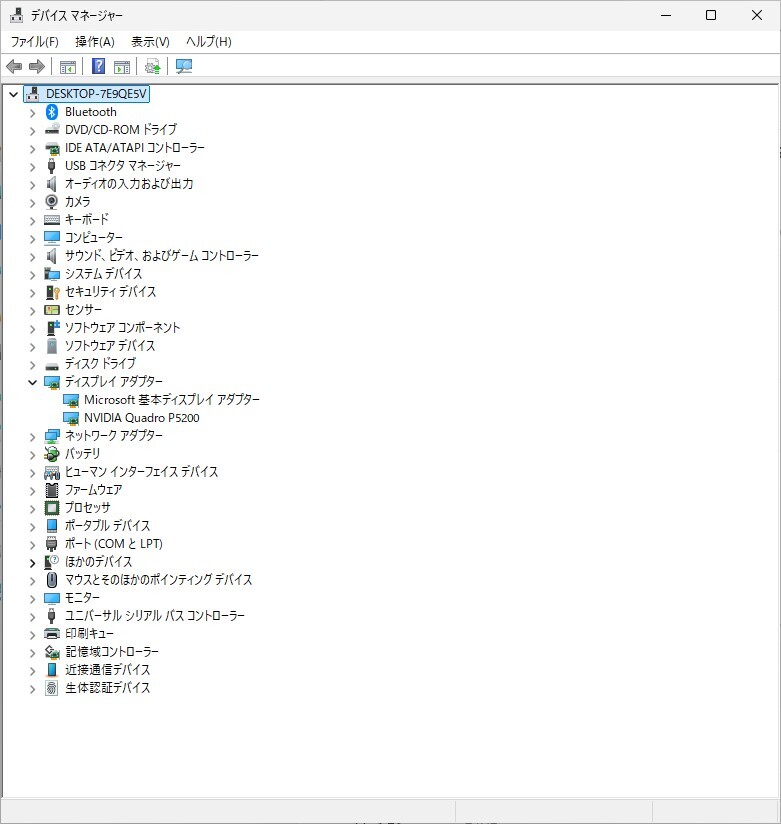This screenshot has width=781, height=824.
Task: Click the show/hide console tree toolbar icon
Action: pos(68,67)
